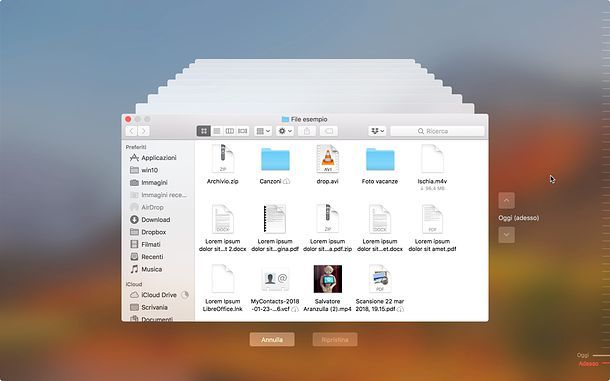
Task: Click the Ripristina button
Action: pos(335,339)
